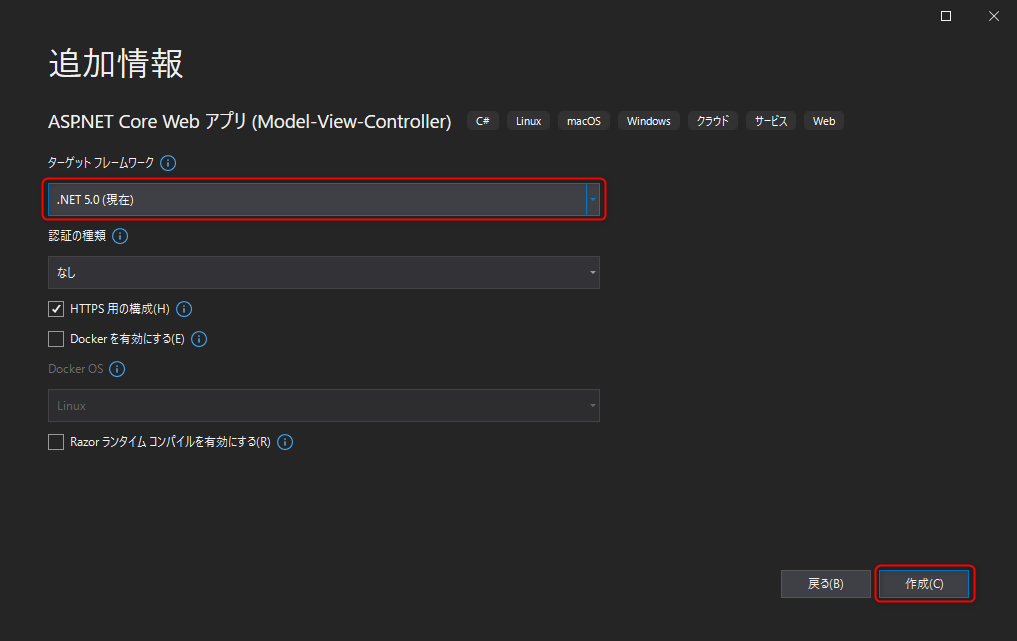Open the 認証の種類 dropdown showing なし
Viewport: 1017px width, 641px height.
[324, 272]
